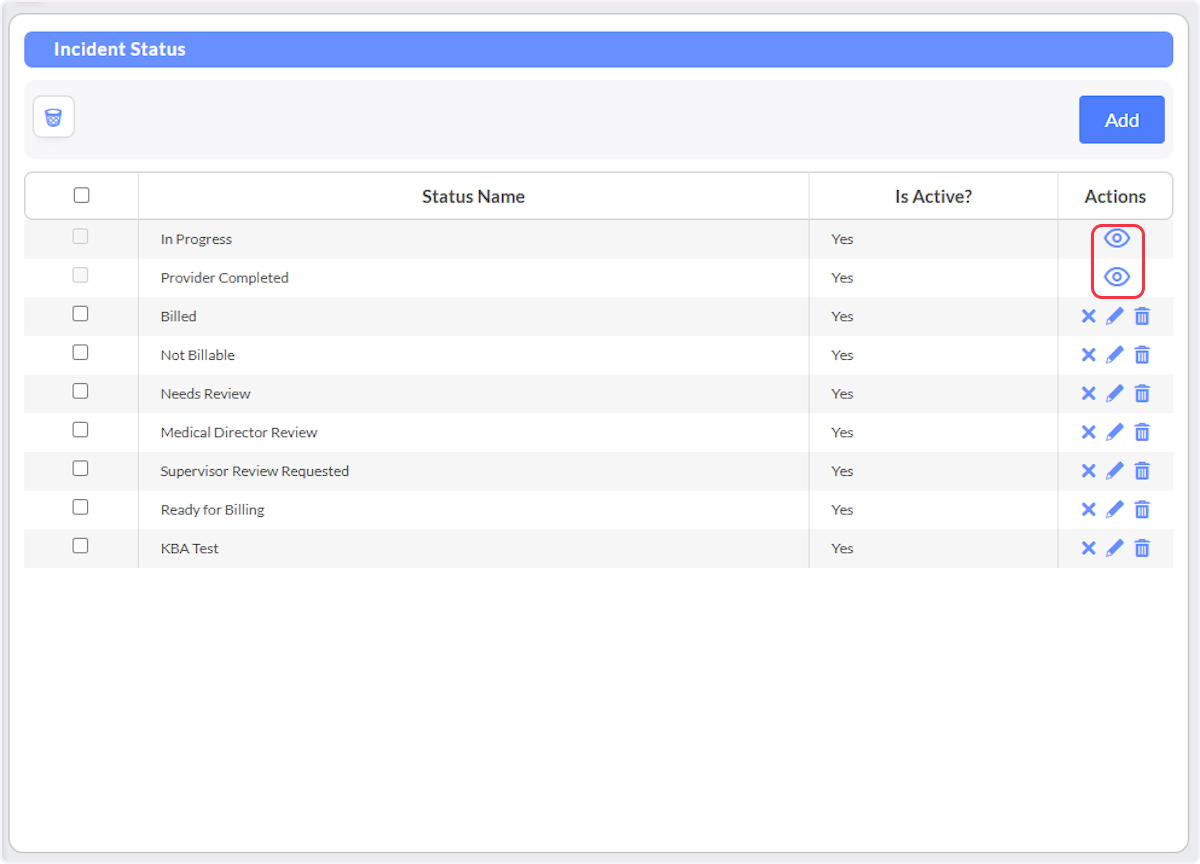View the Provider Completed status via eye icon
This screenshot has width=1200, height=864.
[1117, 277]
